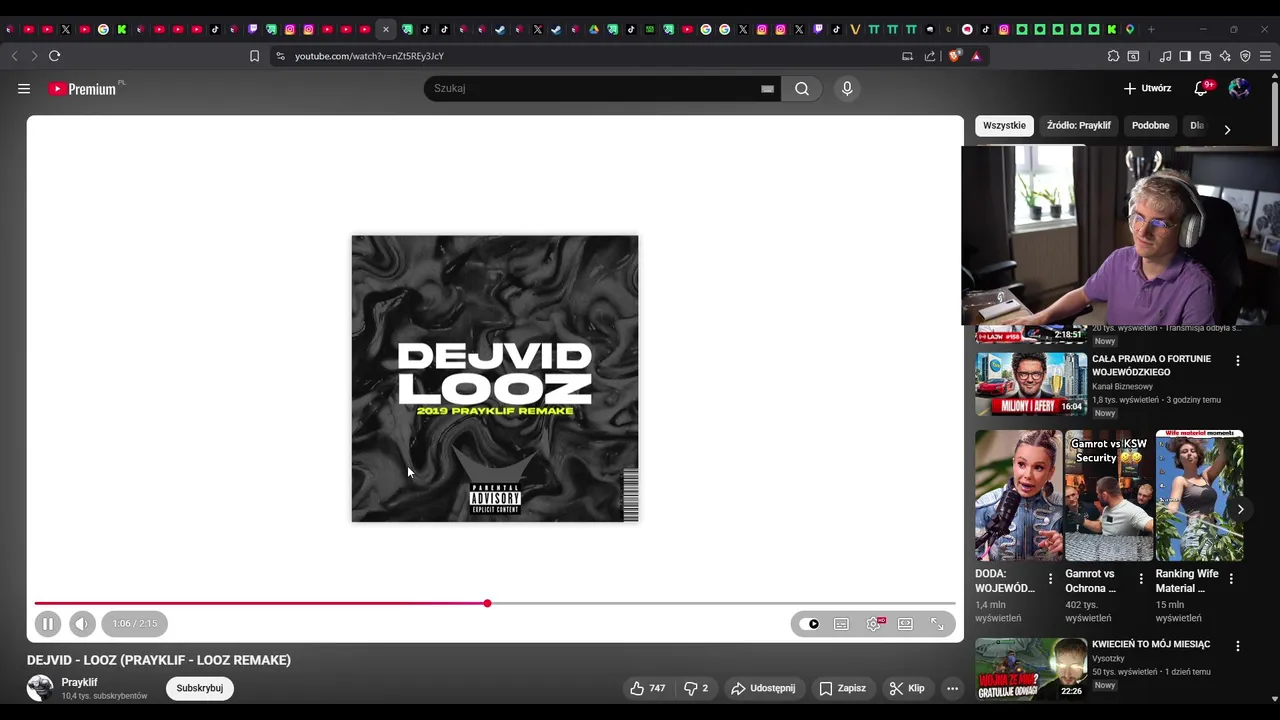
Task: Open the Gamrot vs KSW Security short
Action: pyautogui.click(x=1109, y=496)
